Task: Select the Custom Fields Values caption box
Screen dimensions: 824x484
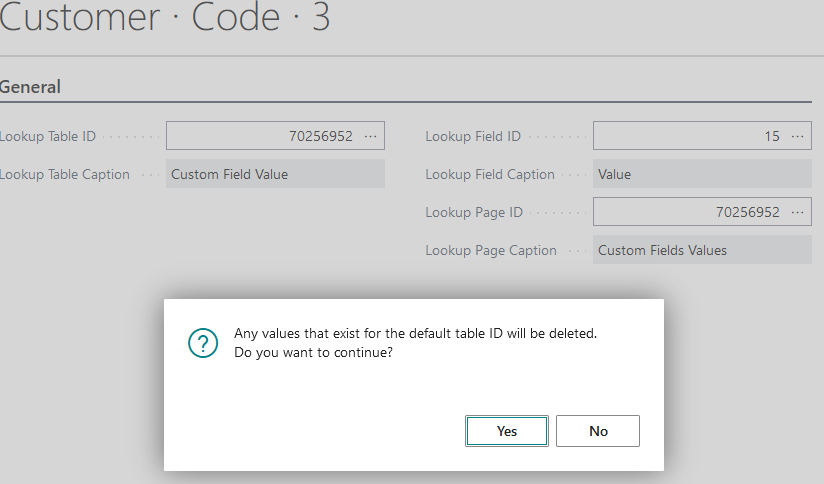Action: [x=701, y=250]
